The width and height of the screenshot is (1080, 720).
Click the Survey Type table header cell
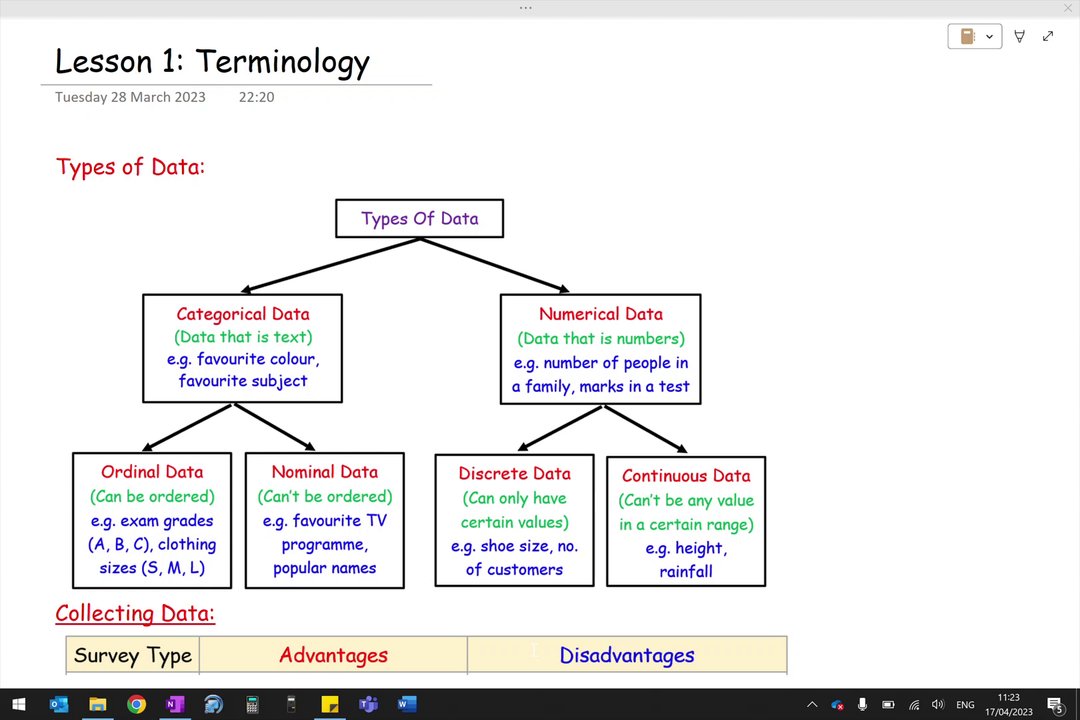pyautogui.click(x=133, y=655)
